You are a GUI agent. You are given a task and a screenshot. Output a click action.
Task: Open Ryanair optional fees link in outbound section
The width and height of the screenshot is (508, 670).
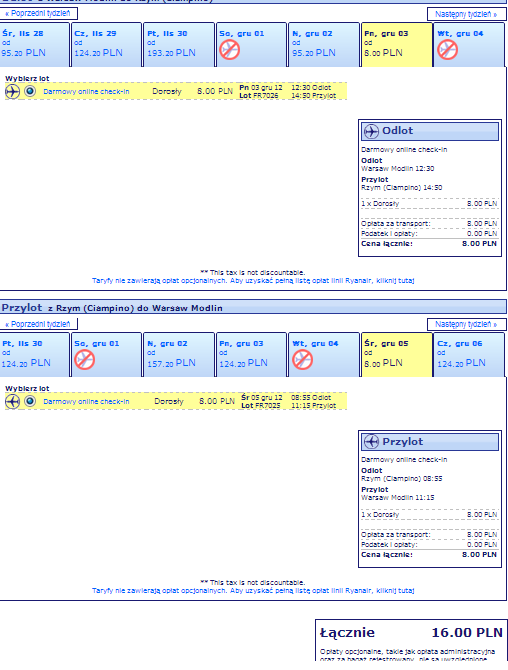253,281
